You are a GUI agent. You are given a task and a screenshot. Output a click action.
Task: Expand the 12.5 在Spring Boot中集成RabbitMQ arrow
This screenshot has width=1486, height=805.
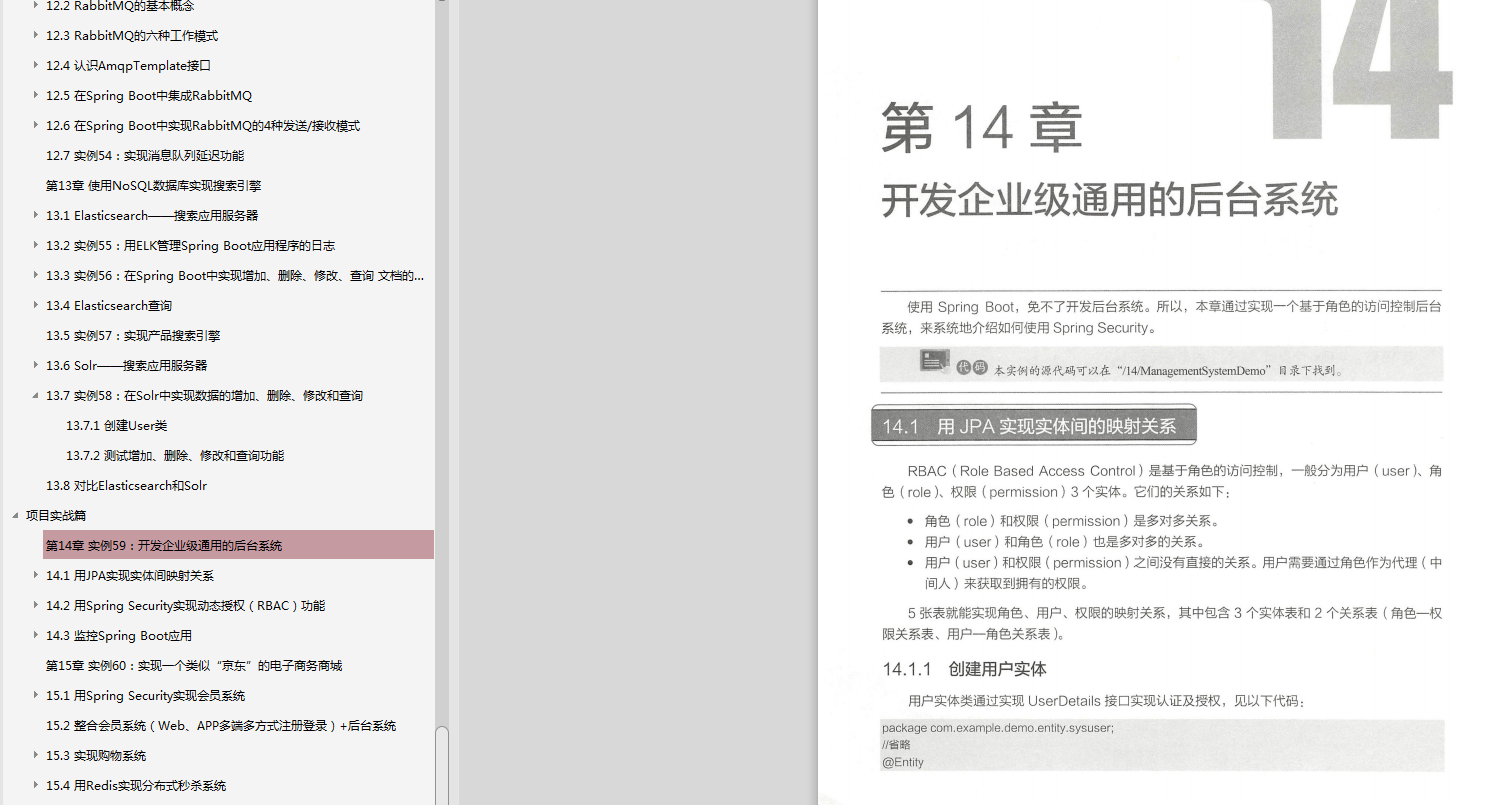(x=36, y=96)
